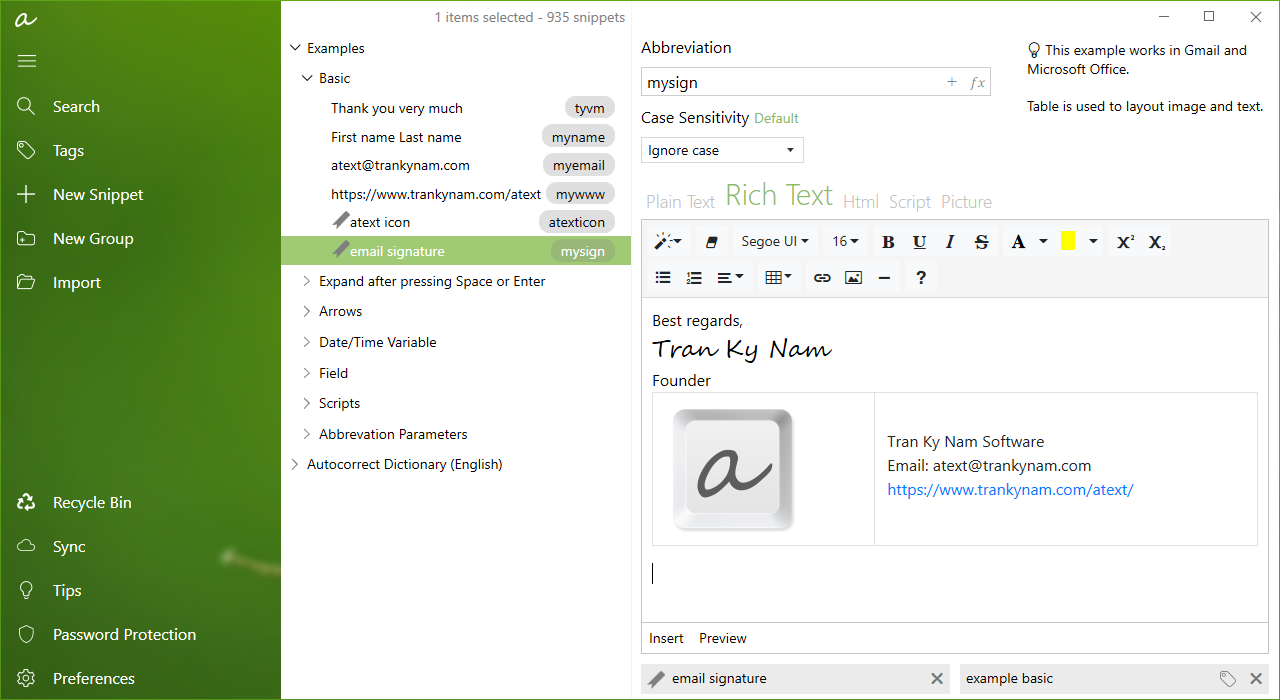Open the Segoe UI font dropdown
This screenshot has height=700, width=1280.
point(776,241)
